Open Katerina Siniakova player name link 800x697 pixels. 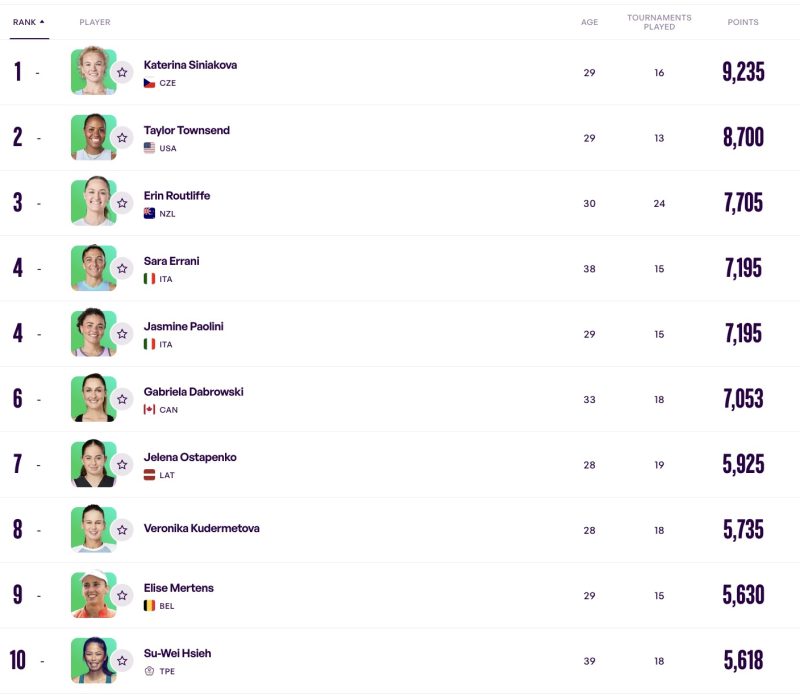tap(190, 65)
